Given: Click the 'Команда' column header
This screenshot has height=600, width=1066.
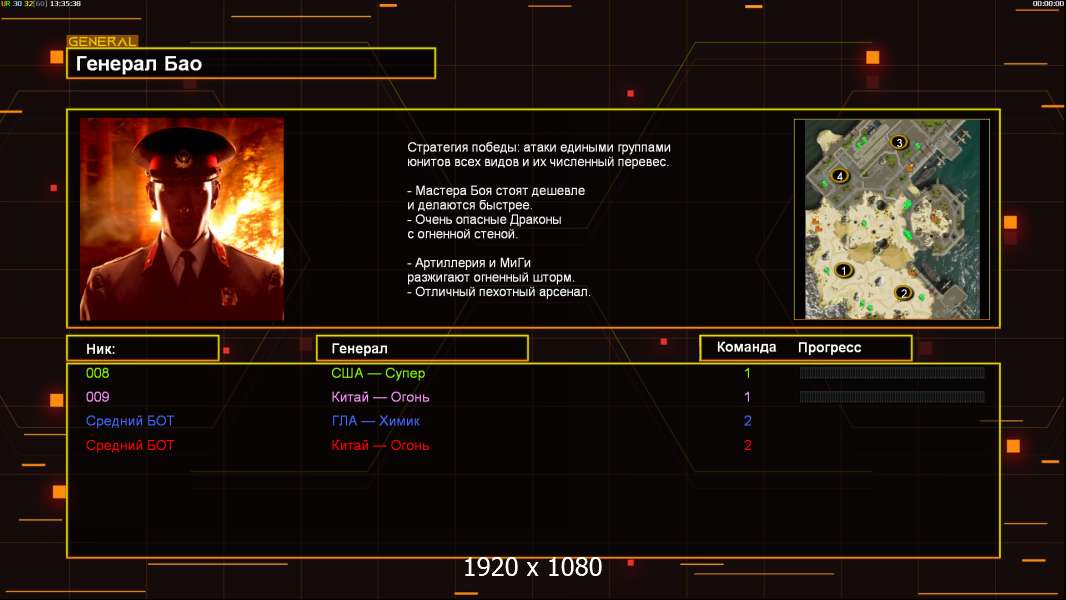Looking at the screenshot, I should pos(746,347).
